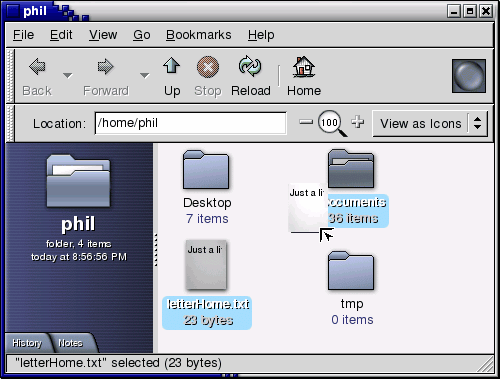Viewport: 500px width, 379px height.
Task: Click the location bar grip handle
Action: tap(10, 123)
